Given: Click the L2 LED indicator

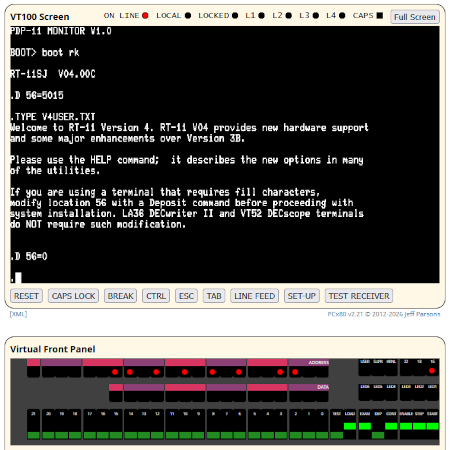Looking at the screenshot, I should click(289, 15).
